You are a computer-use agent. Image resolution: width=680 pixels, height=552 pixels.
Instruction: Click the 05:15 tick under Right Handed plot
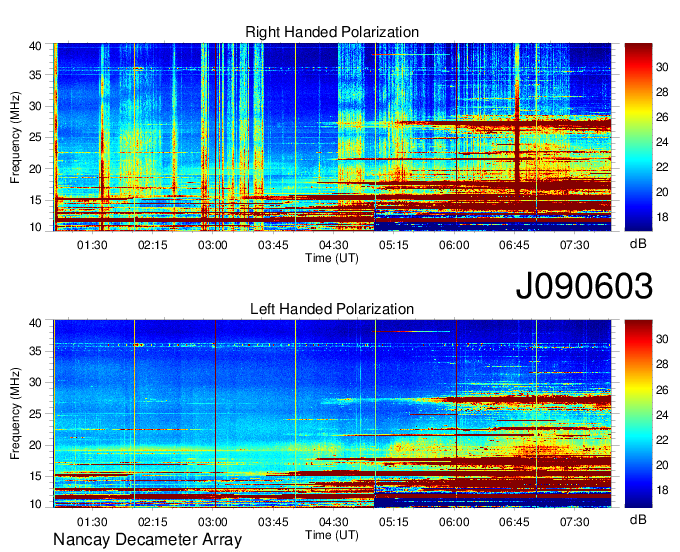[393, 245]
